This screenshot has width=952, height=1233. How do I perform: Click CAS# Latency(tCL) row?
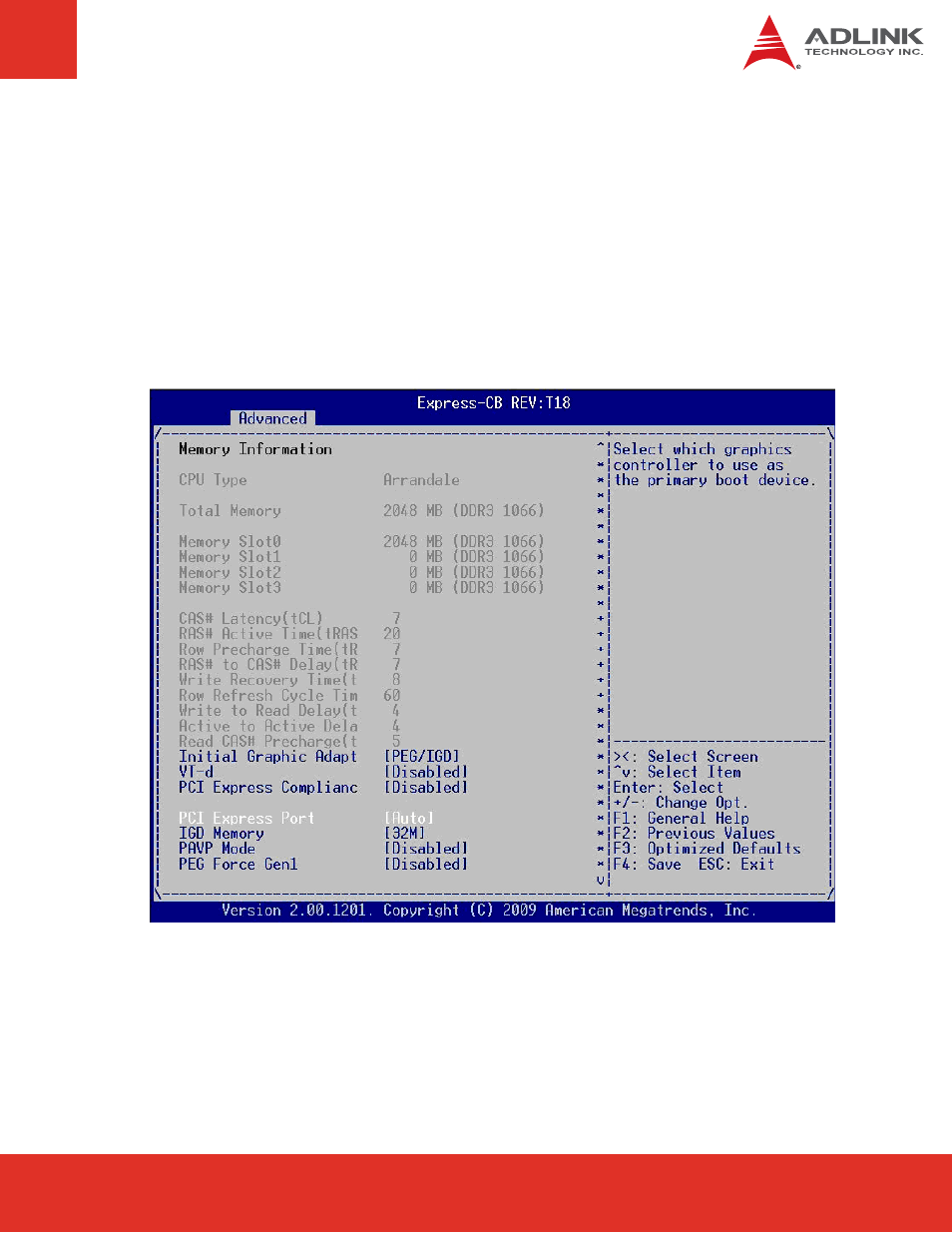coord(289,619)
